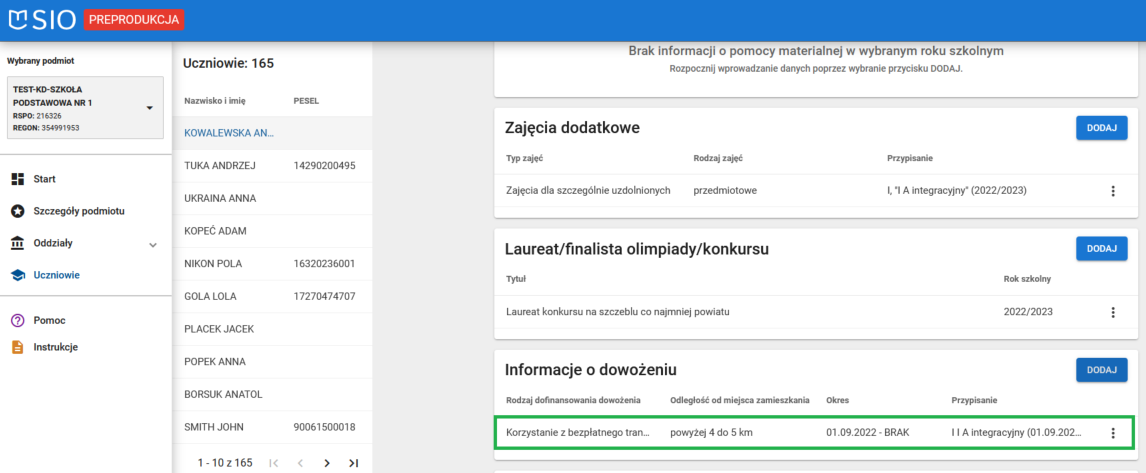Click DODAJ in Informacje o dowożeniu
The width and height of the screenshot is (1146, 473).
[1101, 370]
